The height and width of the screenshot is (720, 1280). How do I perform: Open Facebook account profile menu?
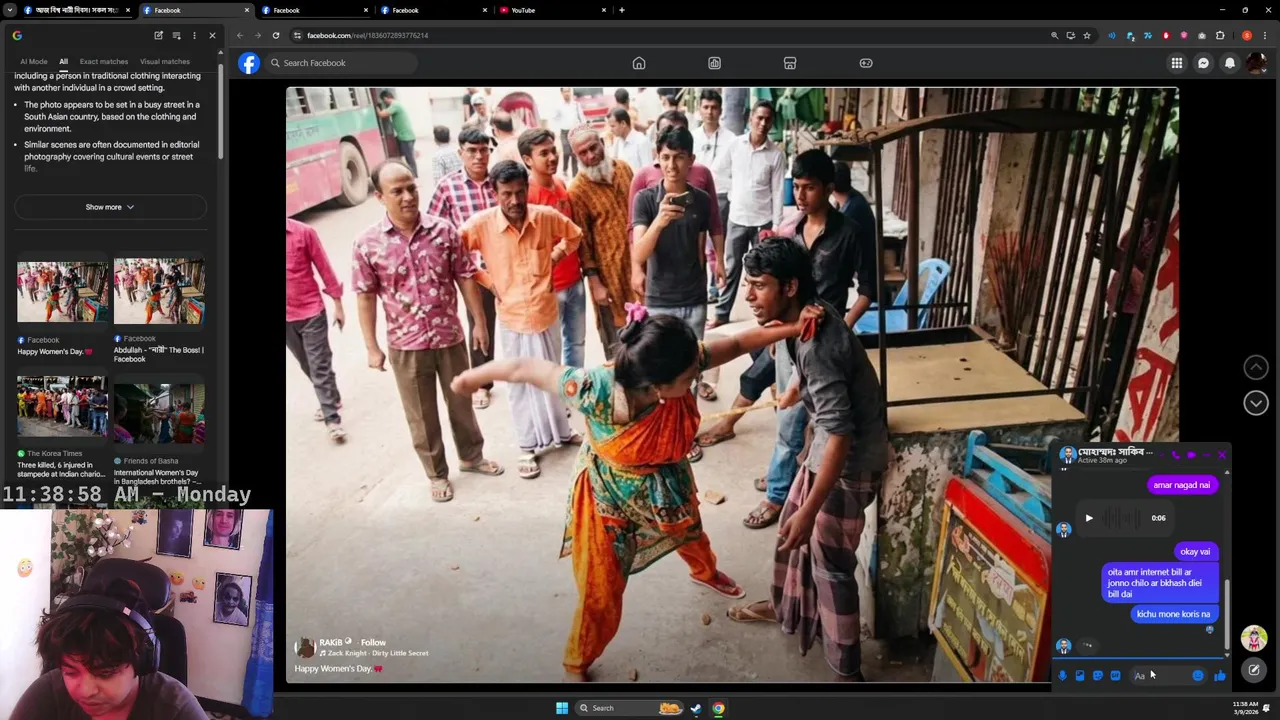point(1256,63)
